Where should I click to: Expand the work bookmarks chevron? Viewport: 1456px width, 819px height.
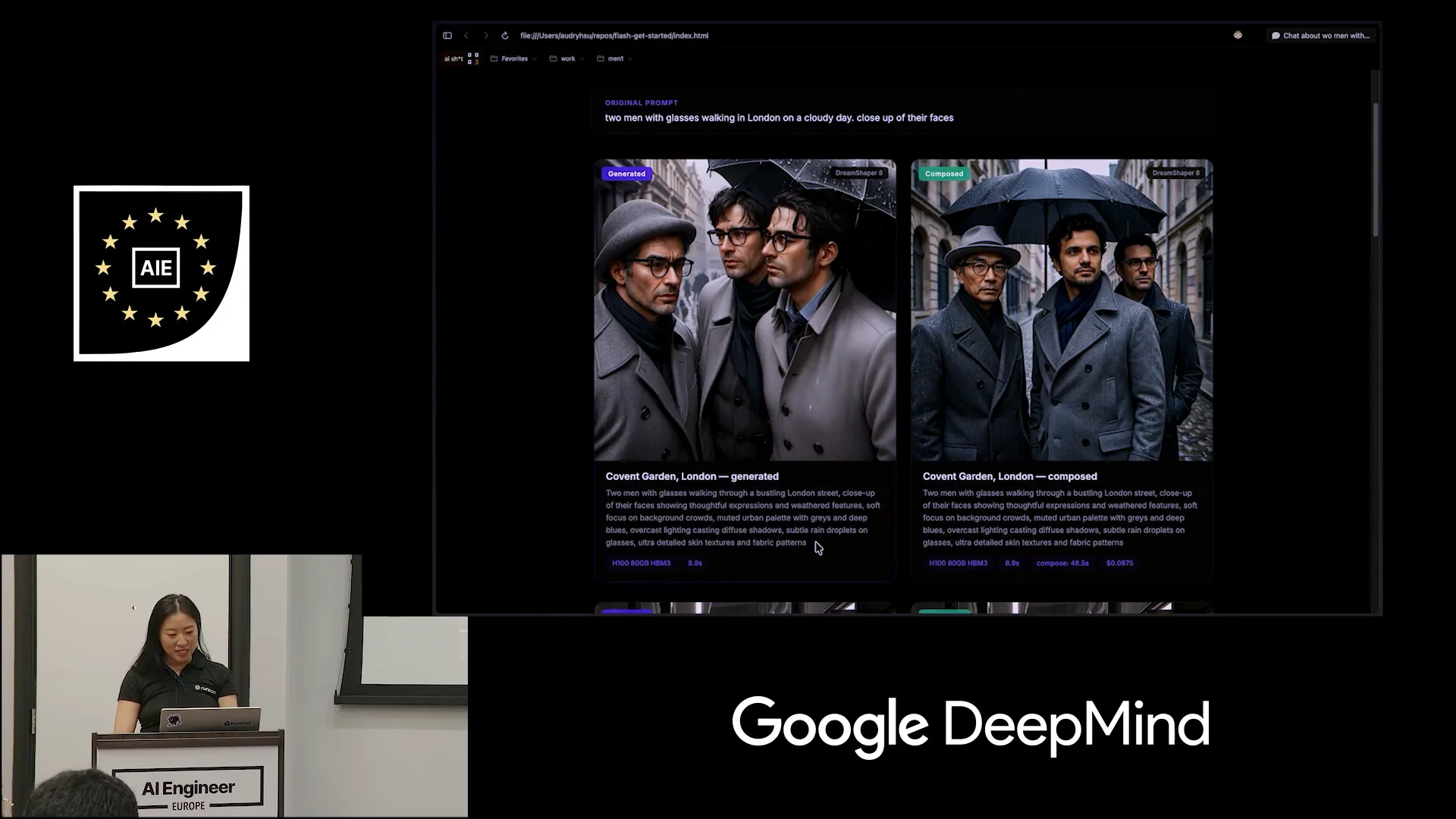click(582, 59)
